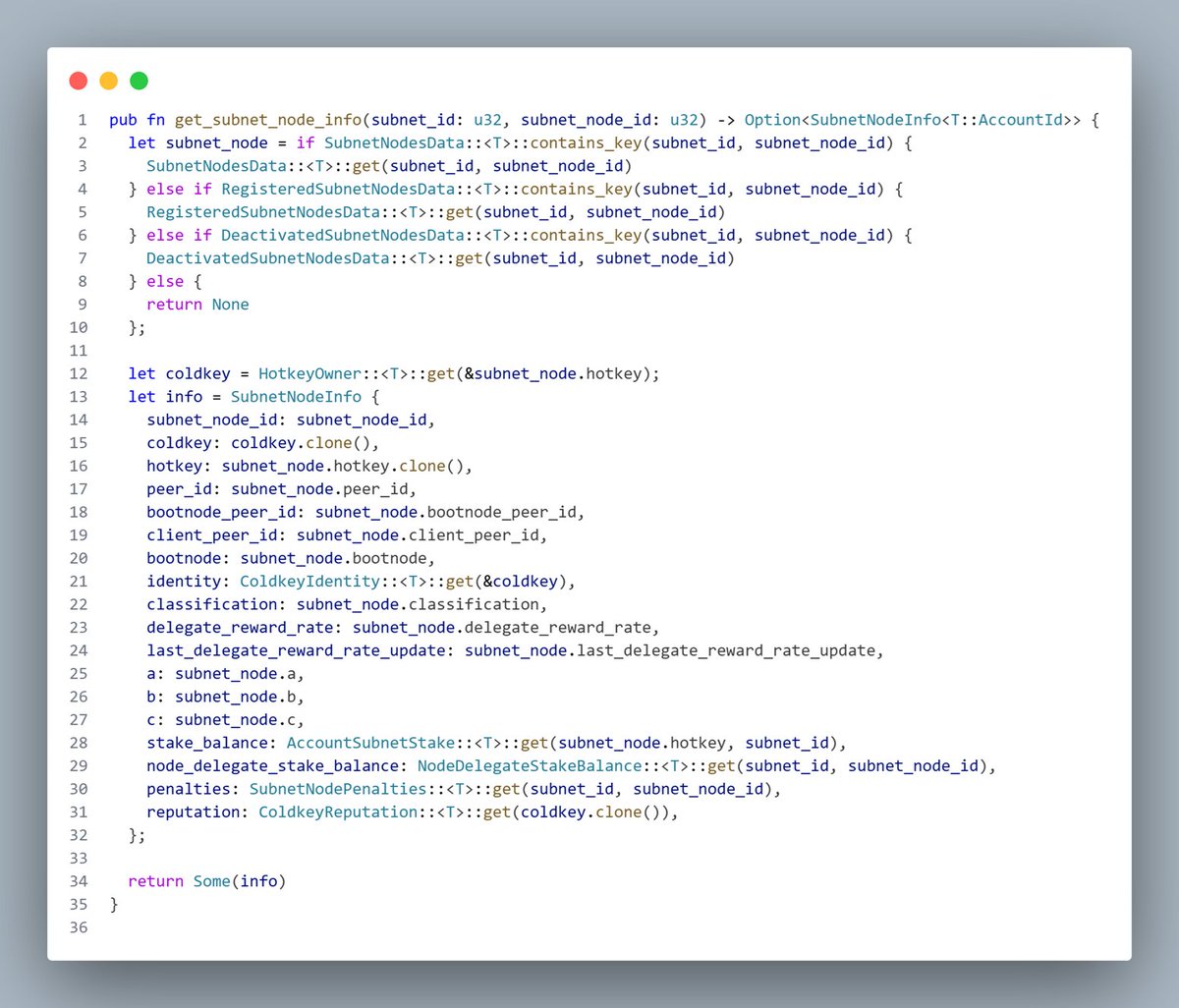1179x1008 pixels.
Task: Click 'bootnode' field on line 20
Action: tap(185, 558)
